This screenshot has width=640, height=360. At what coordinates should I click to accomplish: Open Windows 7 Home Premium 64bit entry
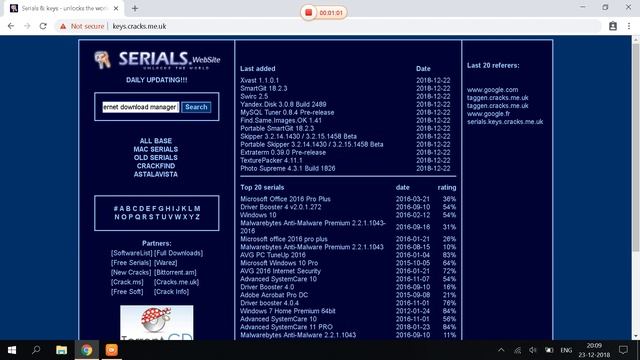coord(288,311)
